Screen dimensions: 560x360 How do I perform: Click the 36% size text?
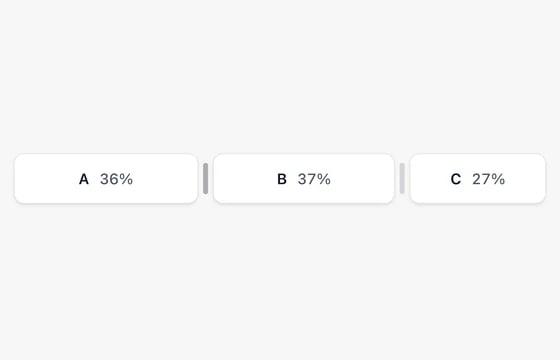coord(116,179)
